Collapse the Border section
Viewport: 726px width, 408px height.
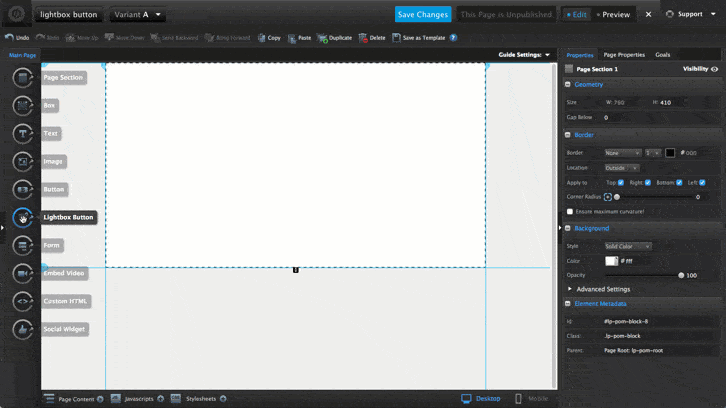568,135
